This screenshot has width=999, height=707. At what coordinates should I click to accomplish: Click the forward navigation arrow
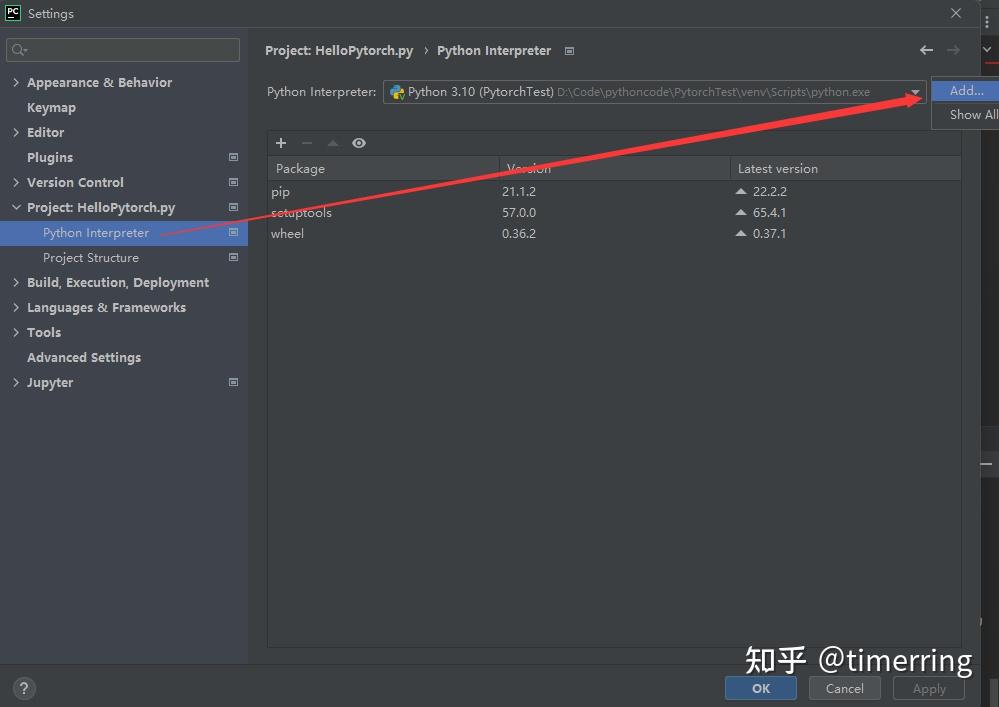pyautogui.click(x=951, y=50)
